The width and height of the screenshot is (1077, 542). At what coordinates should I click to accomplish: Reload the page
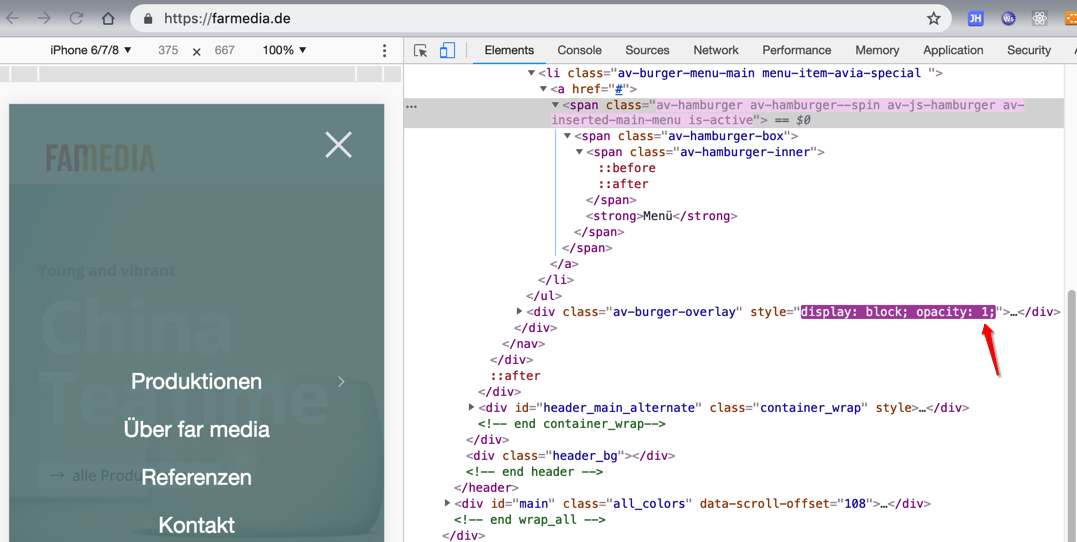click(76, 18)
